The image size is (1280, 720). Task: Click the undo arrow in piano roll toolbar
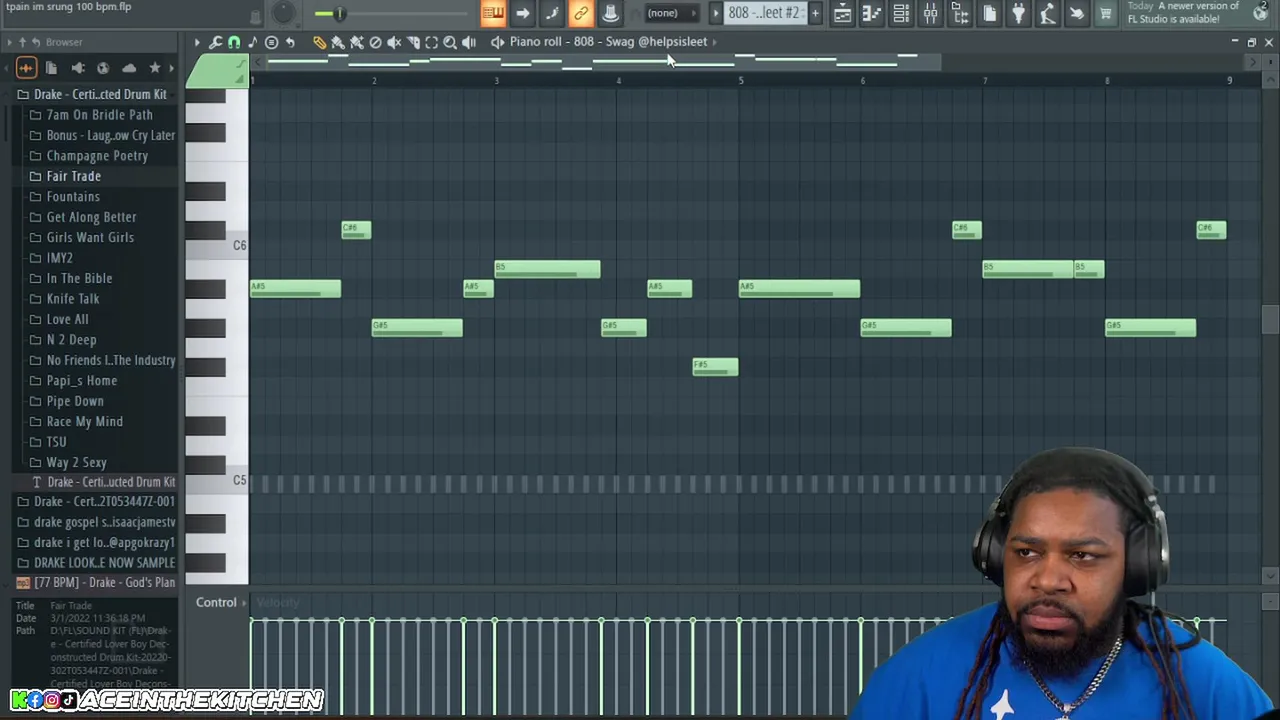(290, 42)
